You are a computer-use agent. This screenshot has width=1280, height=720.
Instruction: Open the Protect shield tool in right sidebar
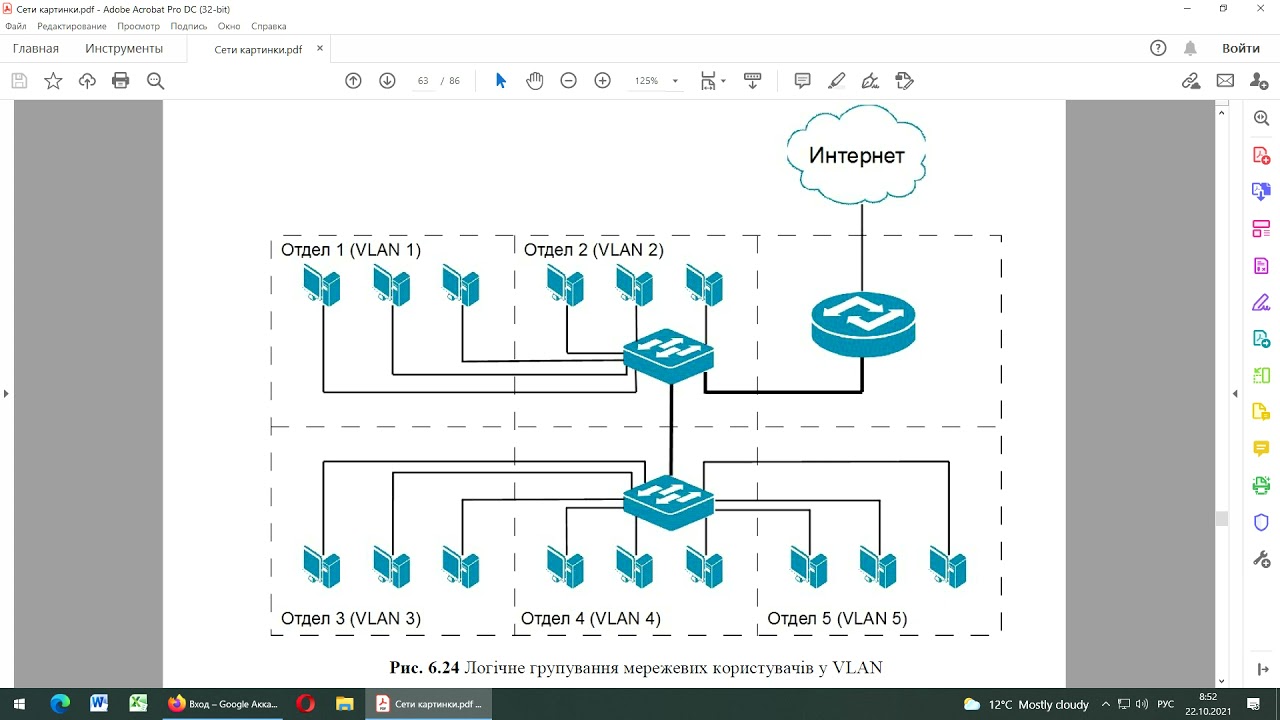1261,521
